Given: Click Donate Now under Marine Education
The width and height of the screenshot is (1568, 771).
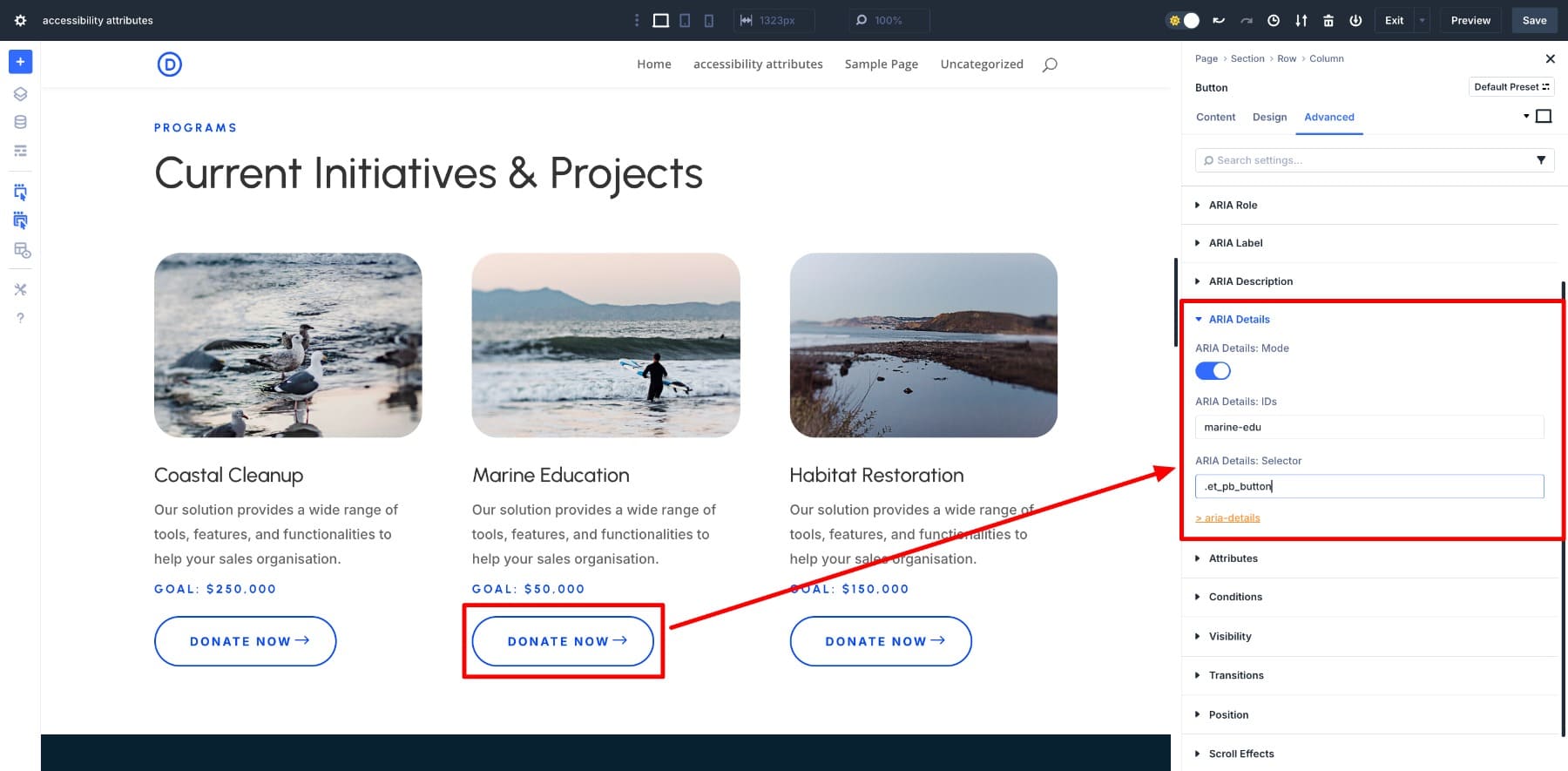Looking at the screenshot, I should (563, 641).
